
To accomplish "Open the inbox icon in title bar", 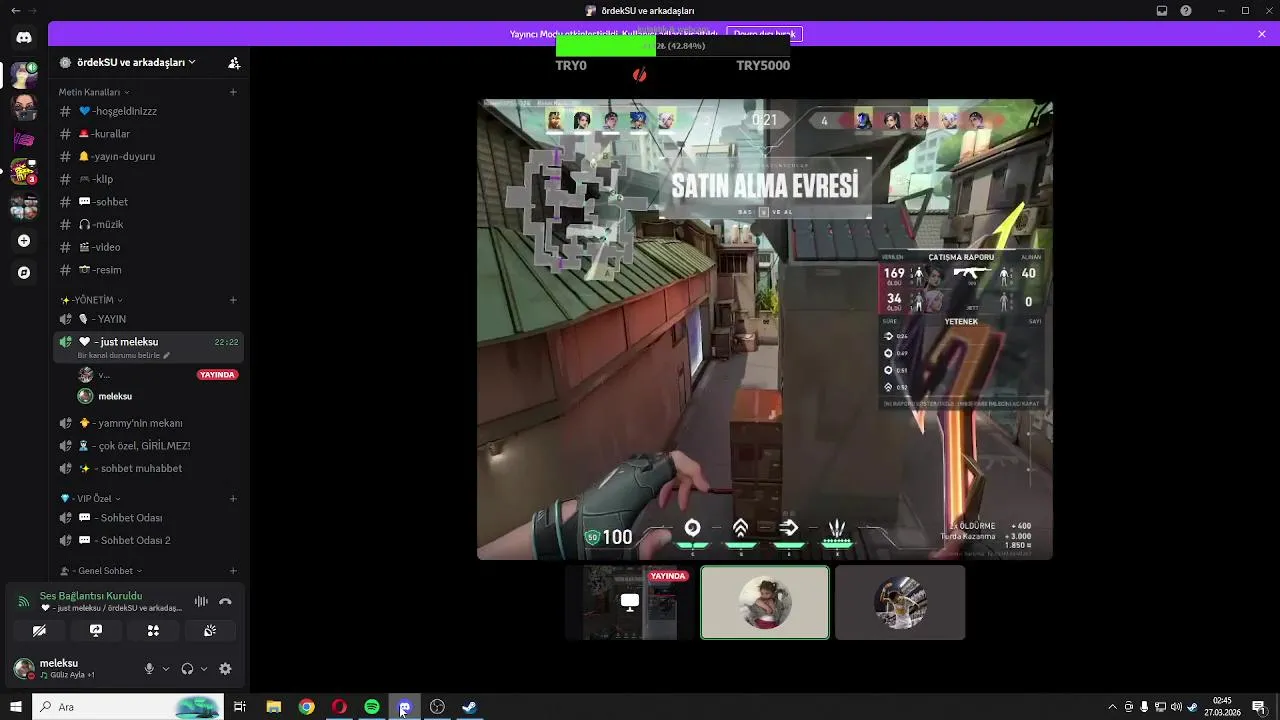I will pos(1162,11).
